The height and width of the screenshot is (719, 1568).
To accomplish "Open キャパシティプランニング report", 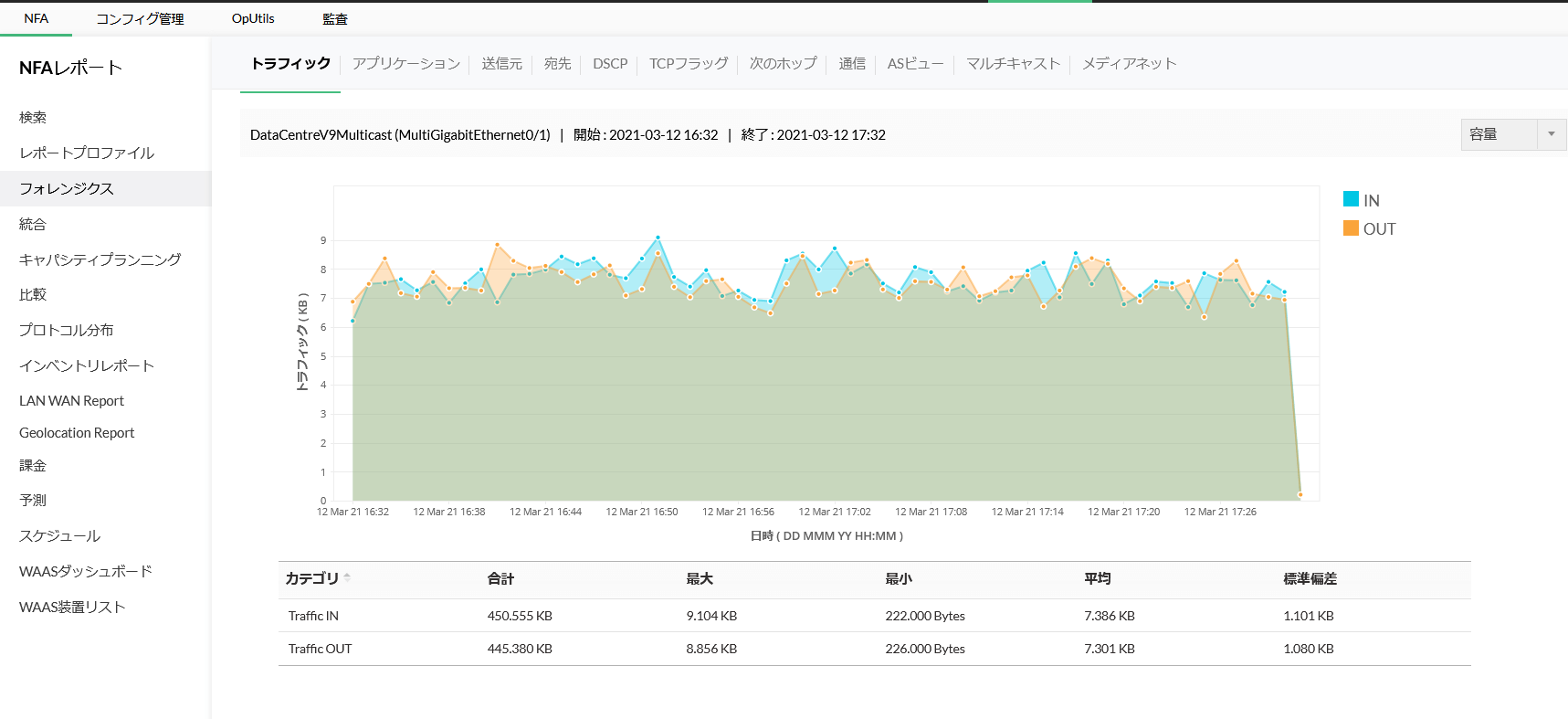I will tap(100, 260).
